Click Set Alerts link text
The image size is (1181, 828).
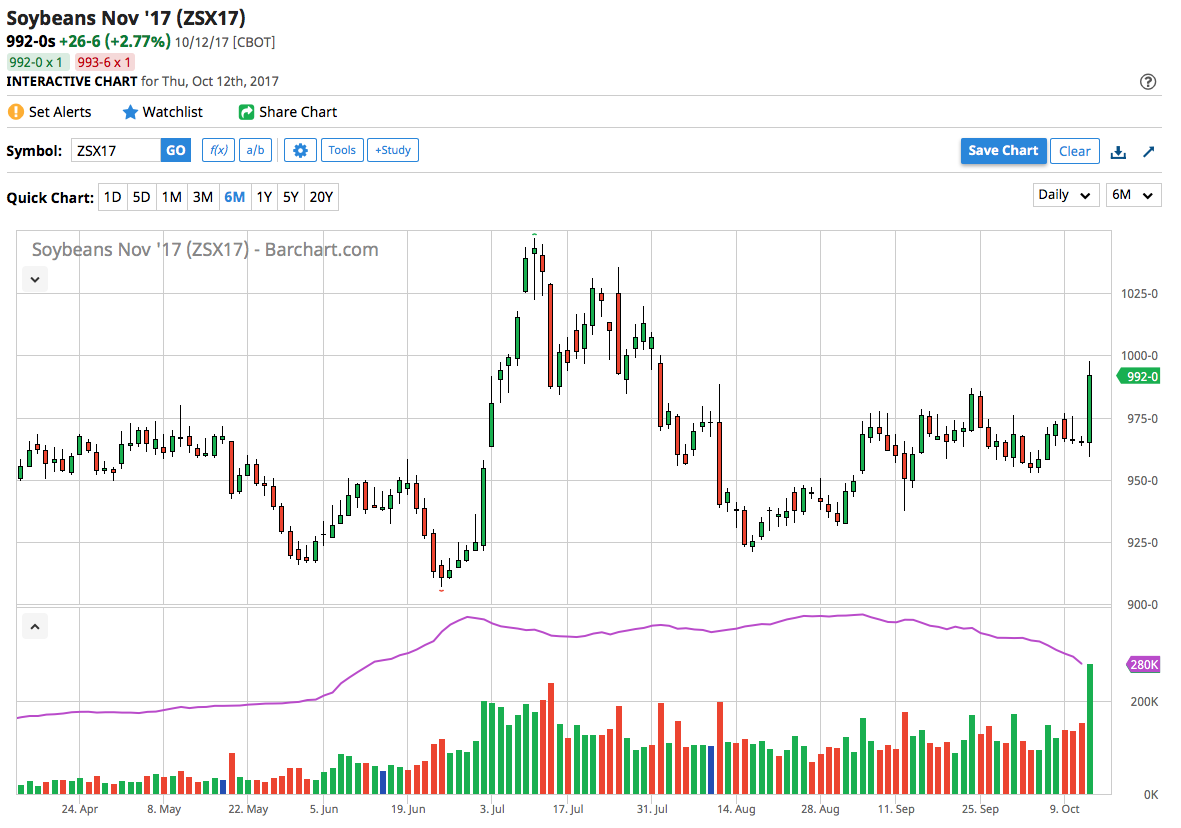coord(60,112)
